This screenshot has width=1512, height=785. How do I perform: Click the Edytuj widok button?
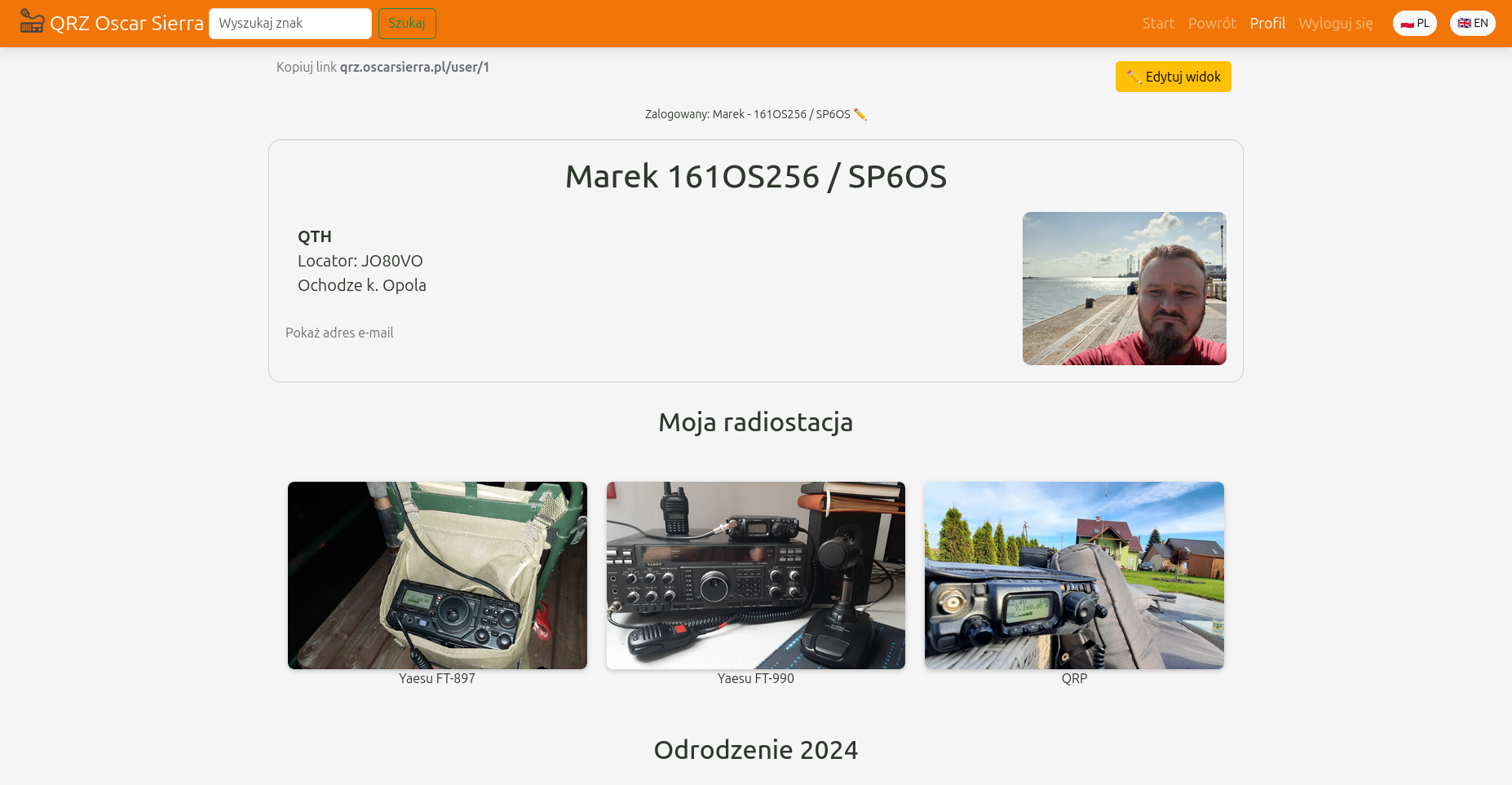[x=1173, y=77]
